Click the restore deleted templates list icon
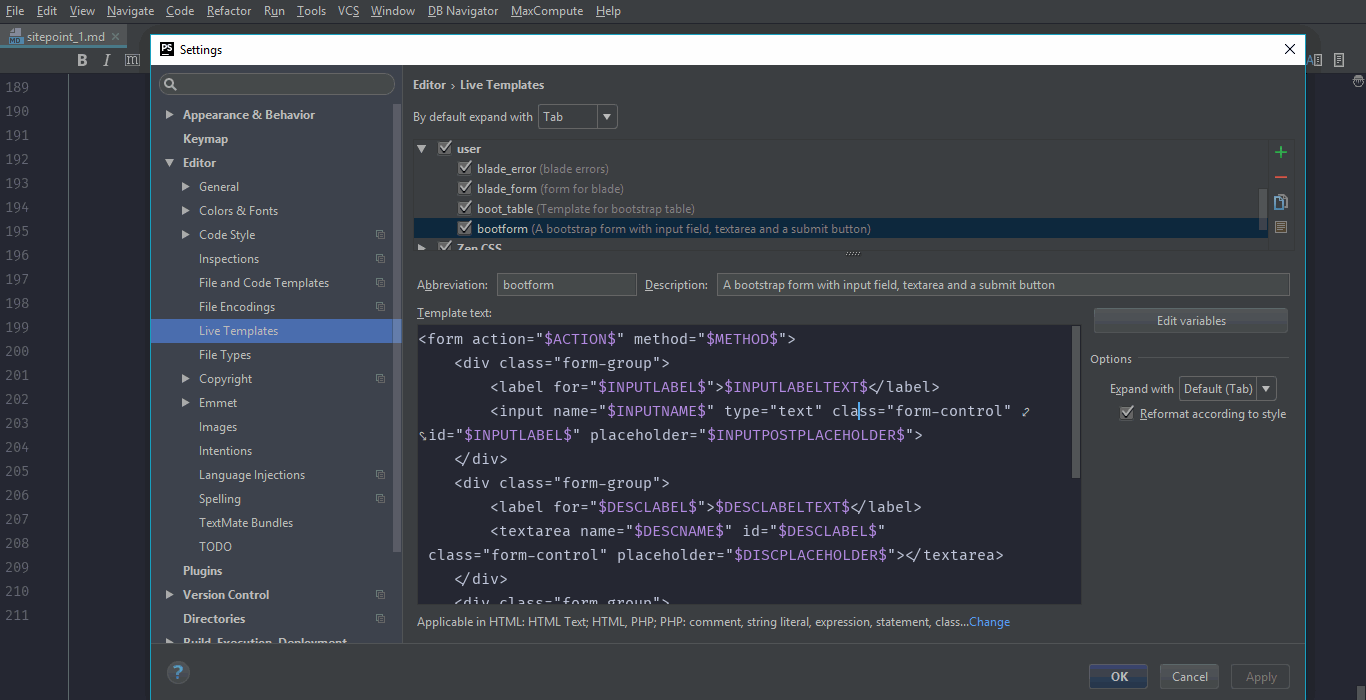Image resolution: width=1366 pixels, height=700 pixels. [1281, 227]
